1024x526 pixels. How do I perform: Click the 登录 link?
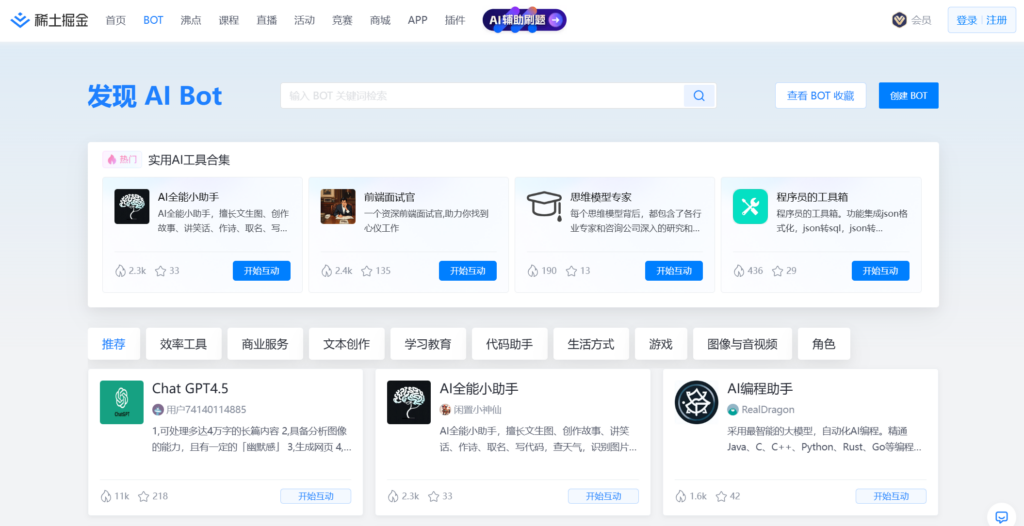tap(967, 20)
